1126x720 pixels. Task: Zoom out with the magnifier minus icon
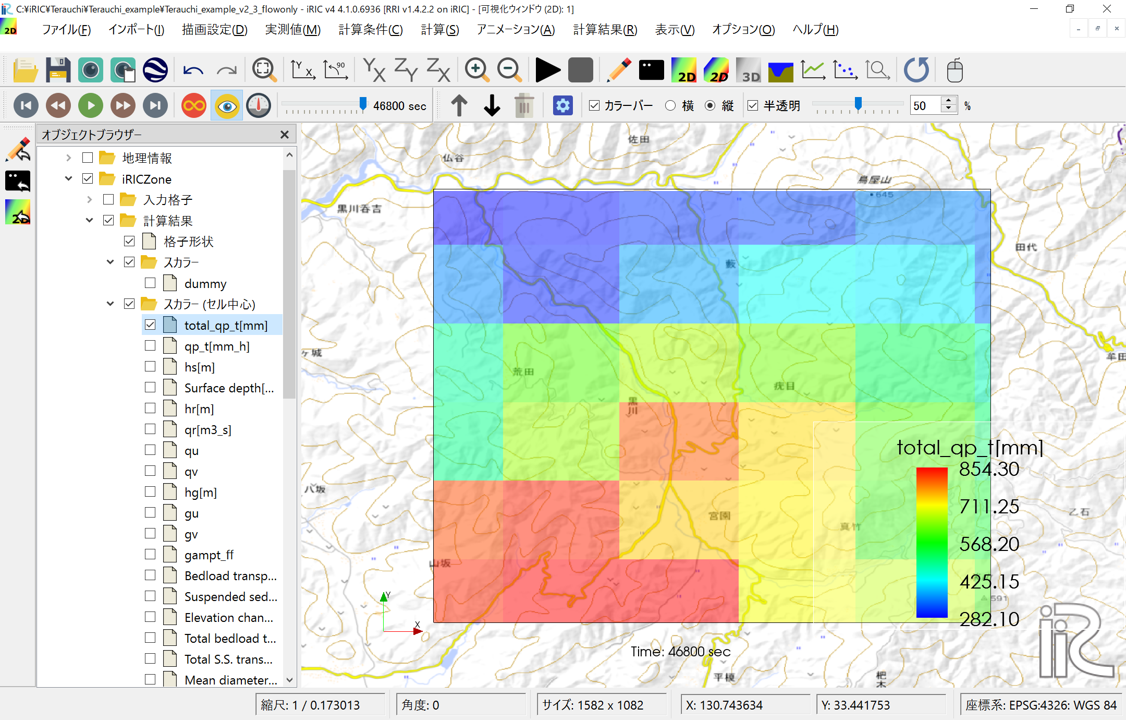click(509, 70)
